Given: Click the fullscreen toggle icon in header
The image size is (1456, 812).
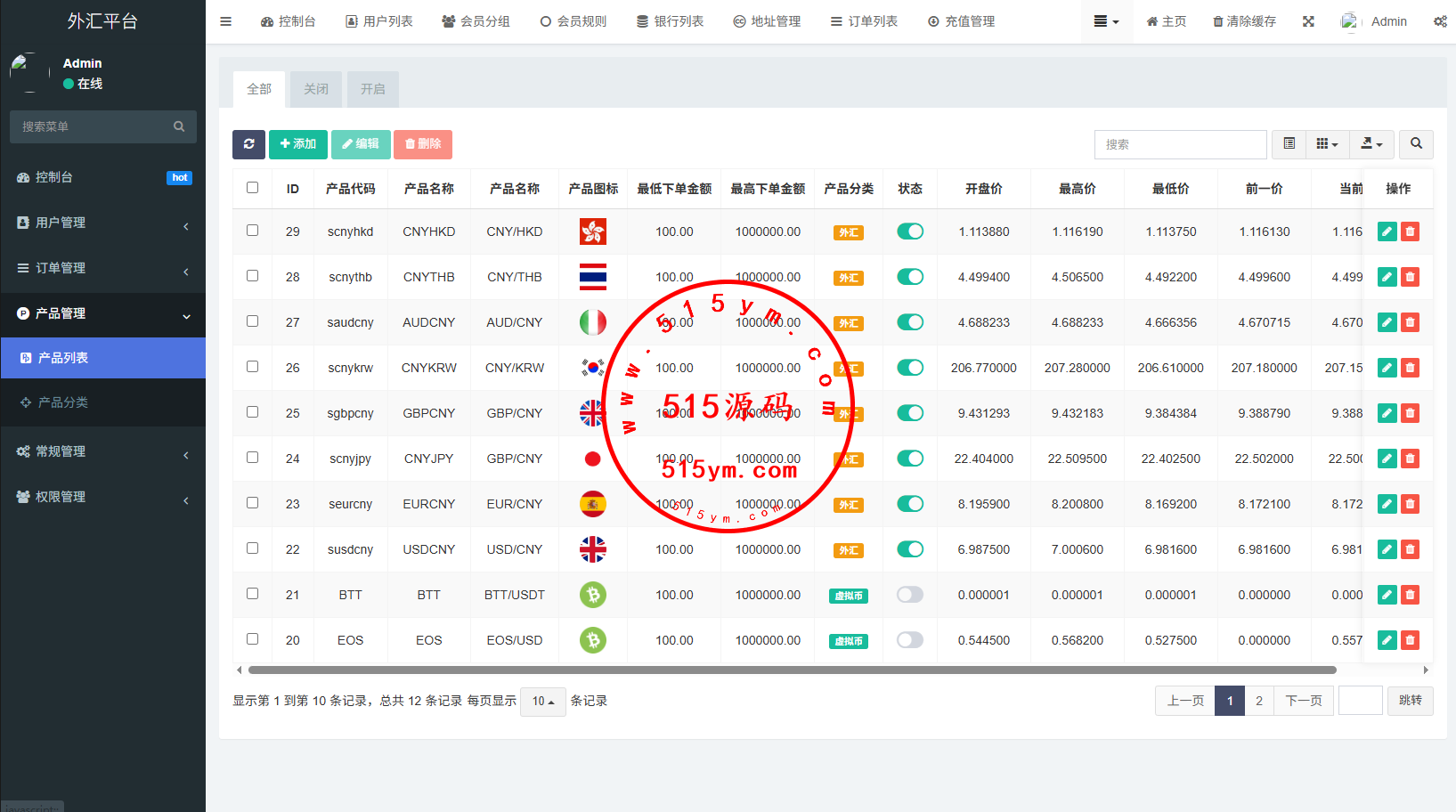Looking at the screenshot, I should pyautogui.click(x=1308, y=21).
